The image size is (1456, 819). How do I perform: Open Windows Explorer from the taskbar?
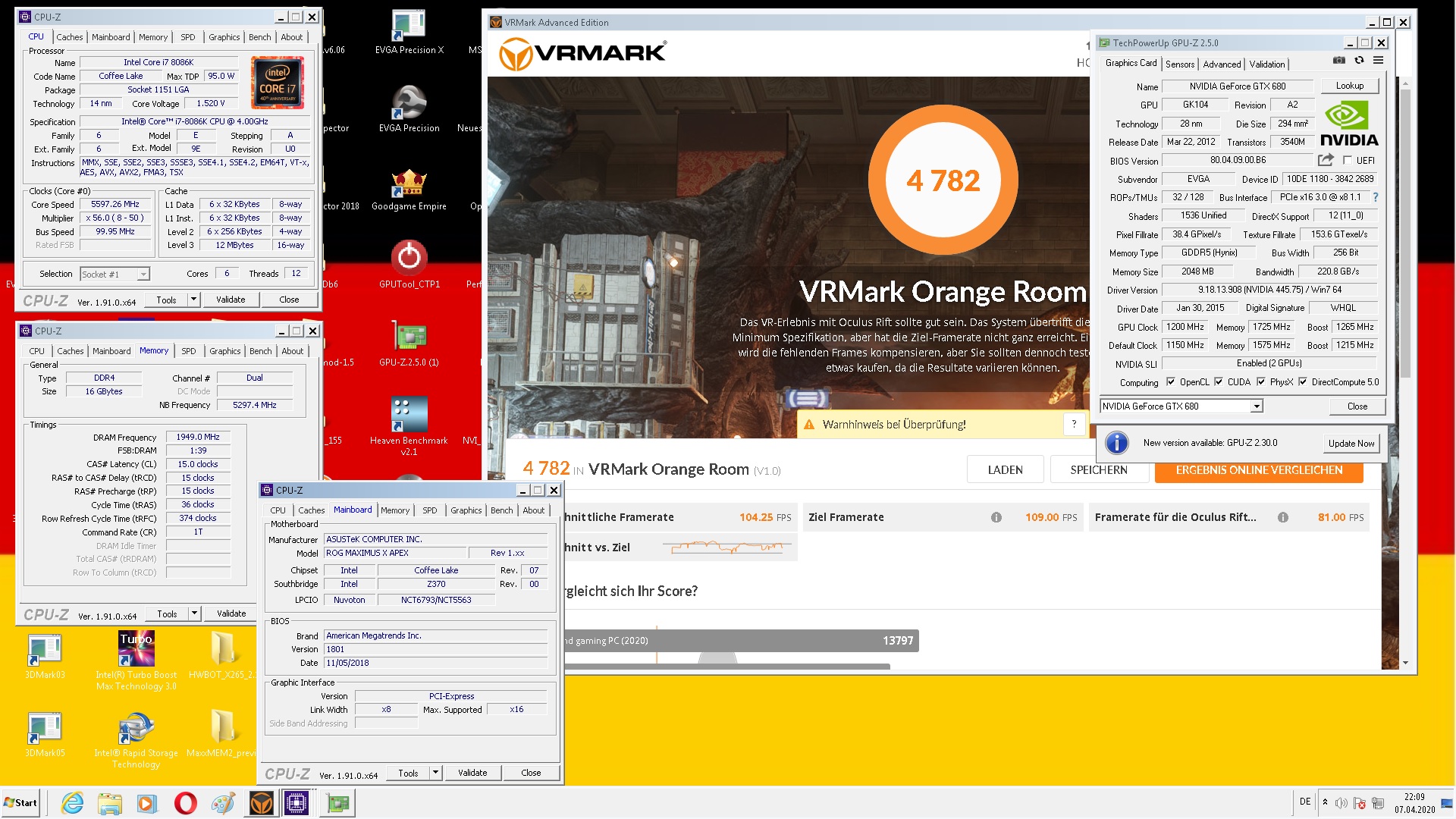(x=110, y=803)
